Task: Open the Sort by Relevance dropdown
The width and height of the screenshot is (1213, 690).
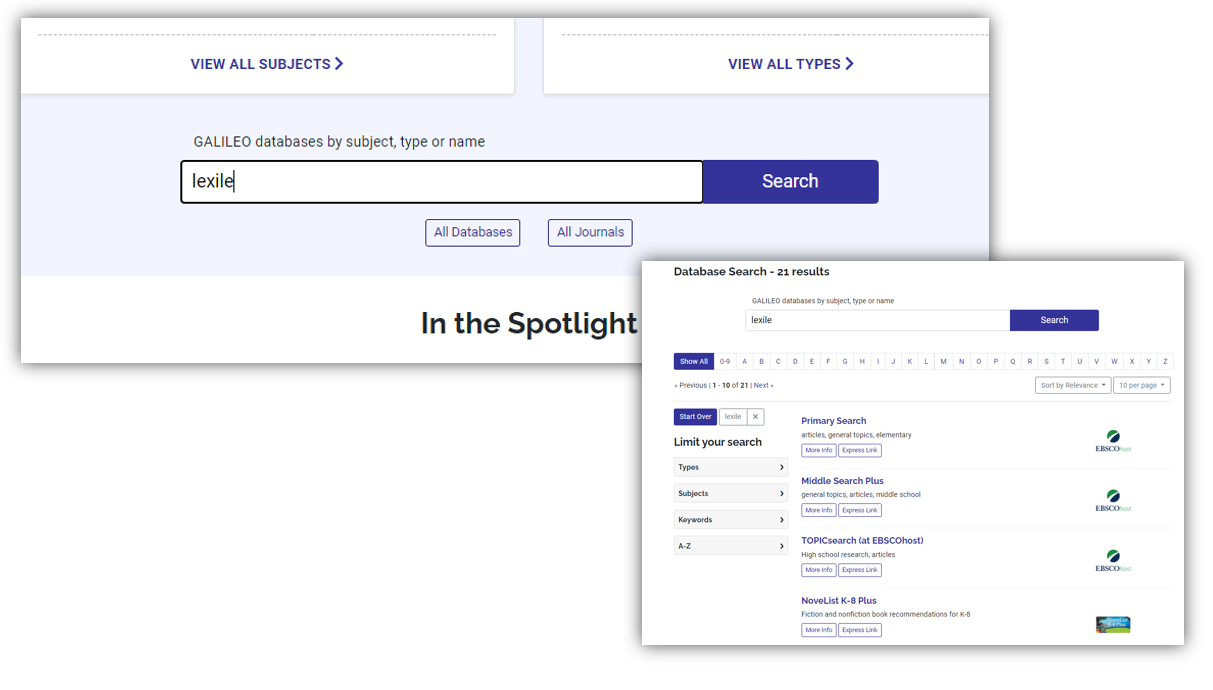Action: coord(1073,385)
